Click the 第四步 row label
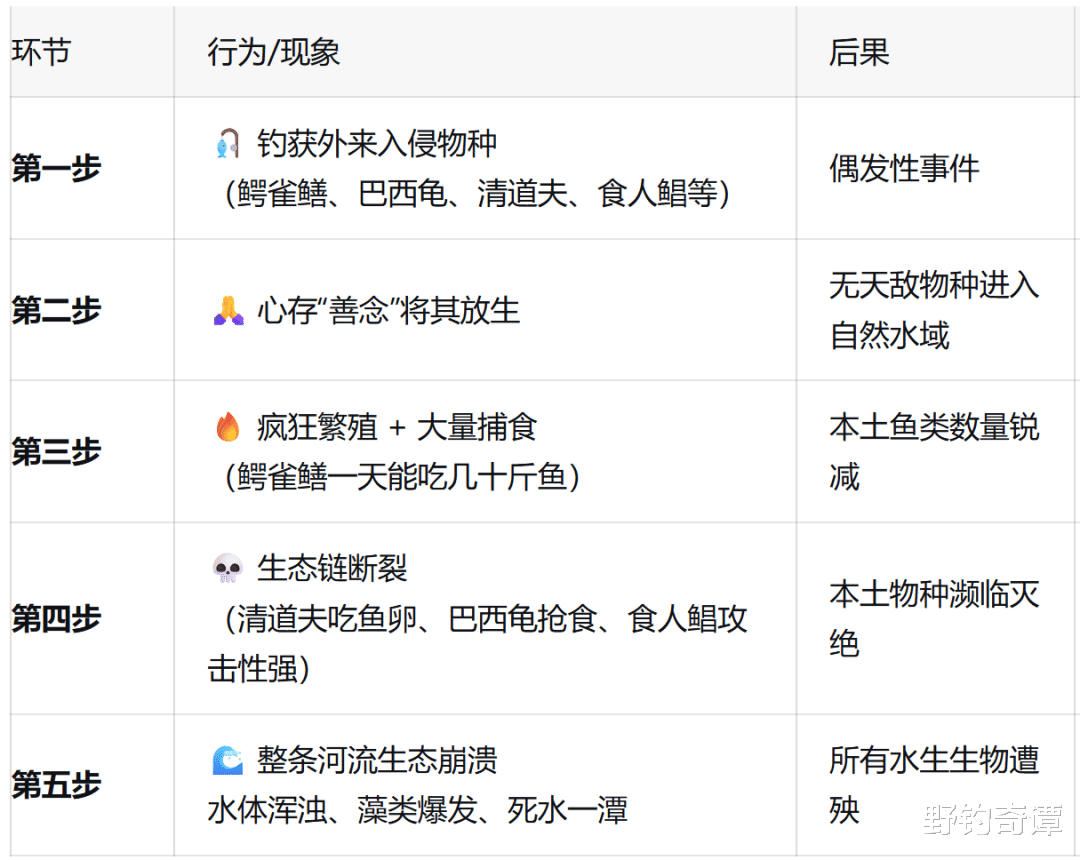 click(x=56, y=618)
